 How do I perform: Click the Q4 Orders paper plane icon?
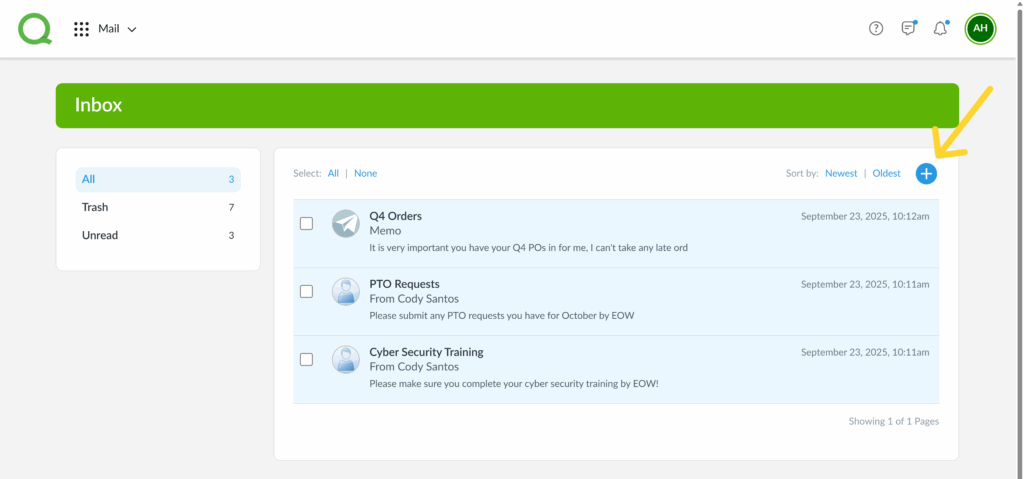(x=345, y=224)
